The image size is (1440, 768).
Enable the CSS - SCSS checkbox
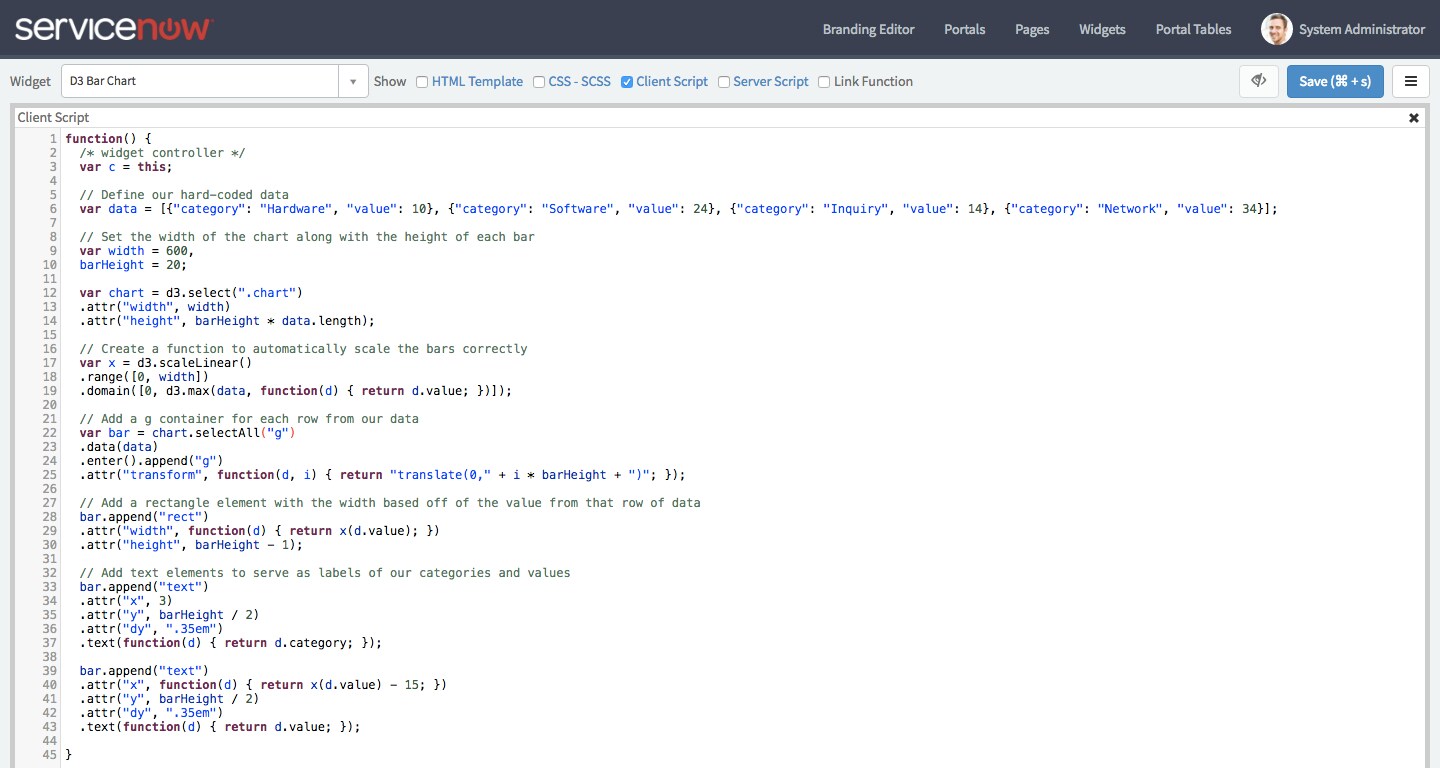(539, 82)
